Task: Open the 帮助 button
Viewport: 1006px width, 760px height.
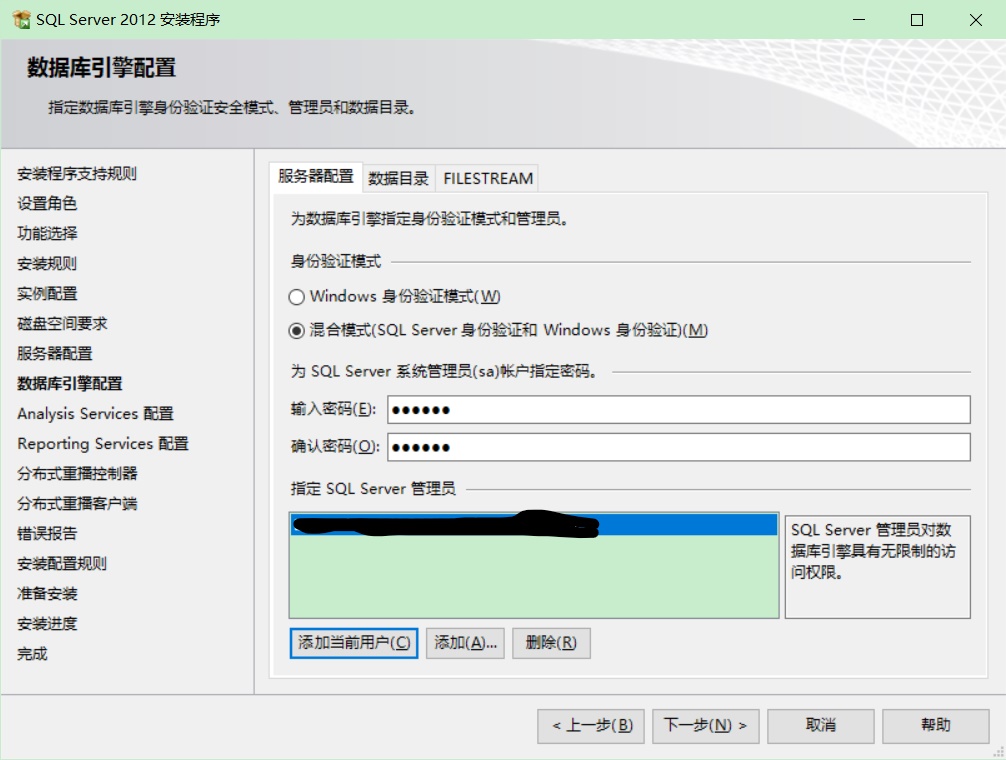Action: (x=935, y=726)
